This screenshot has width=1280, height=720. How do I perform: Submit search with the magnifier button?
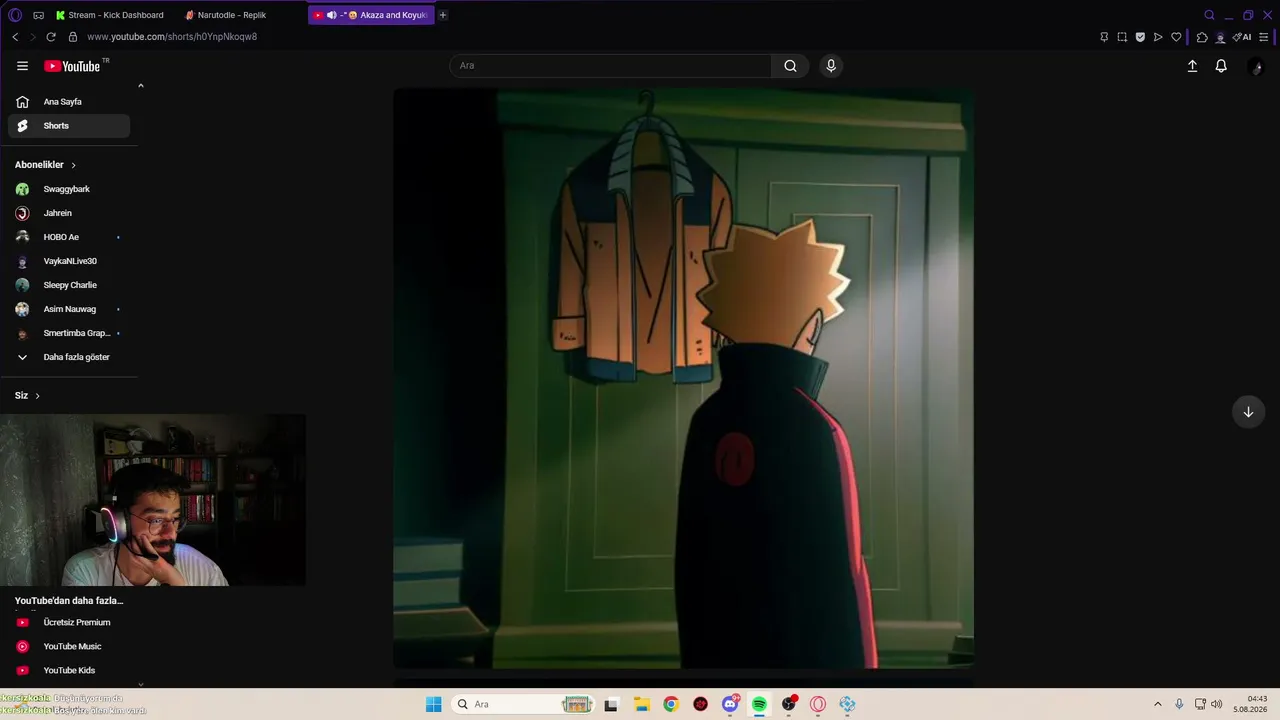790,66
